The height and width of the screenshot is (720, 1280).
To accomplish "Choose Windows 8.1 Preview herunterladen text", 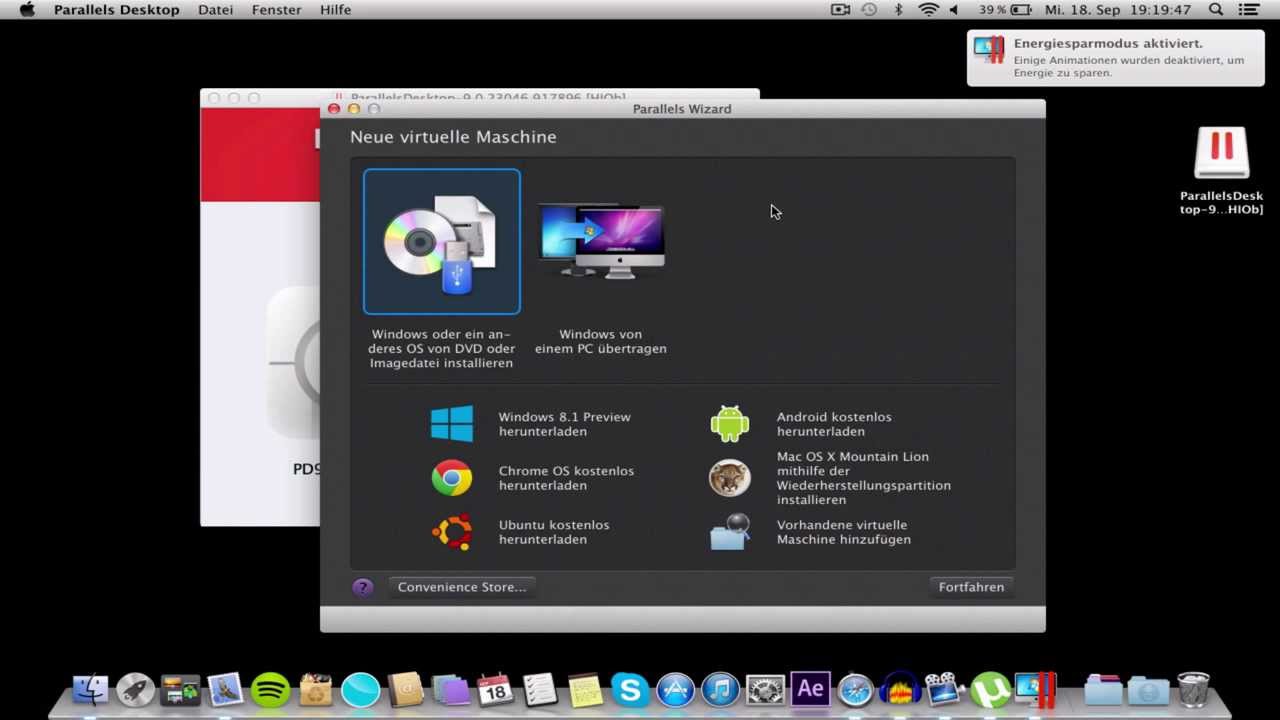I will 564,424.
